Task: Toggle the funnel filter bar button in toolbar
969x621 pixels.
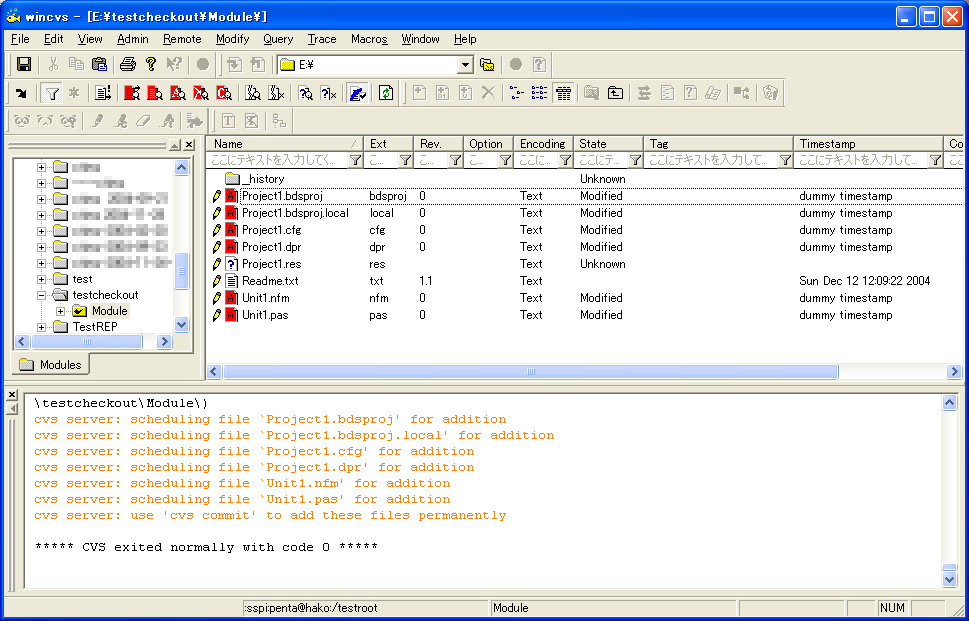Action: [53, 93]
